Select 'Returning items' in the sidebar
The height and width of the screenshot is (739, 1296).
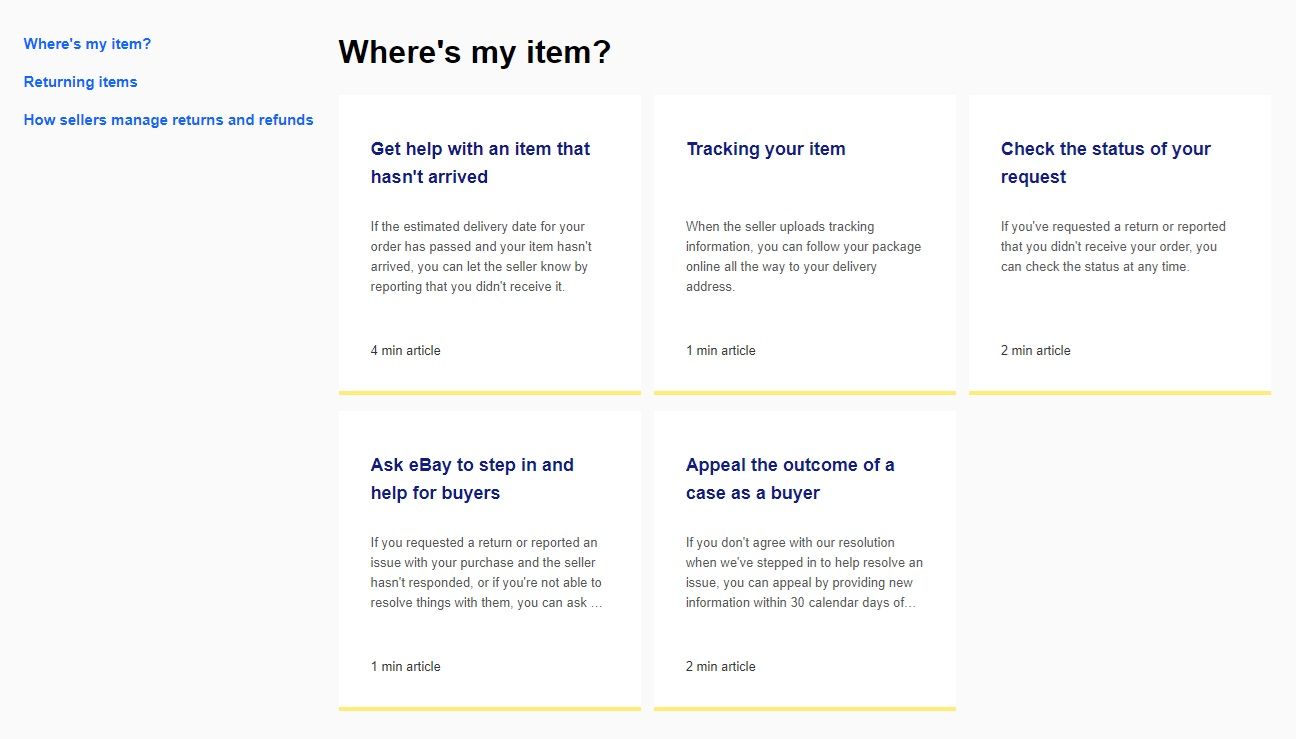[x=80, y=82]
